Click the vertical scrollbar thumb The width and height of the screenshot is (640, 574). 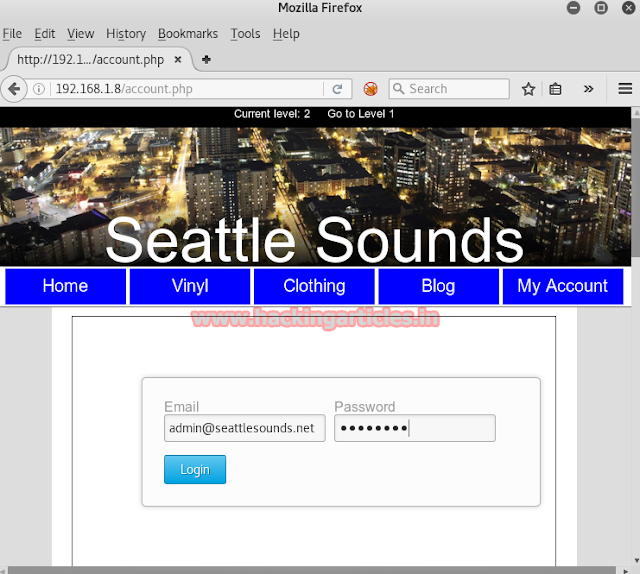pos(636,188)
